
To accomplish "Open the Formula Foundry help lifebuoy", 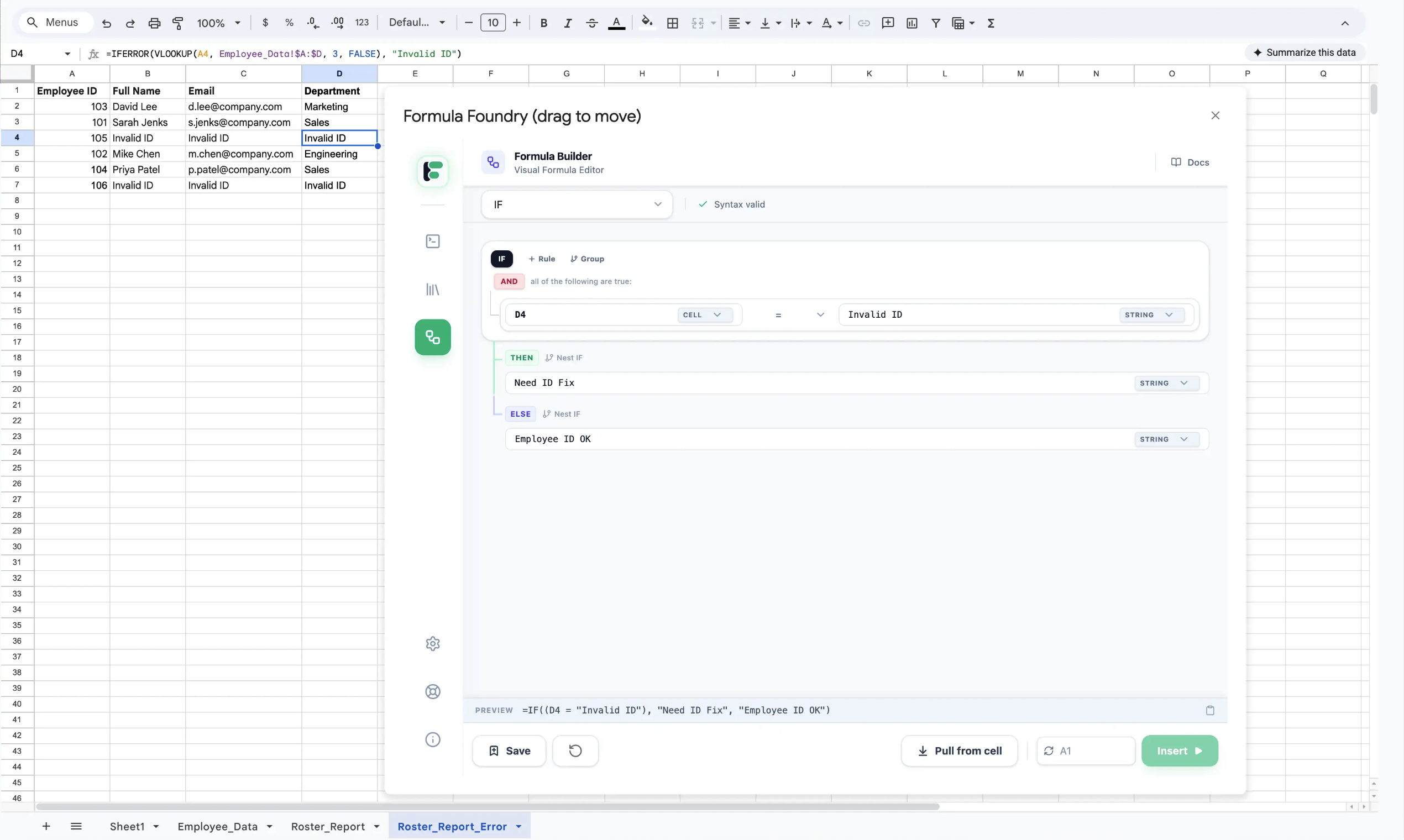I will [x=432, y=691].
